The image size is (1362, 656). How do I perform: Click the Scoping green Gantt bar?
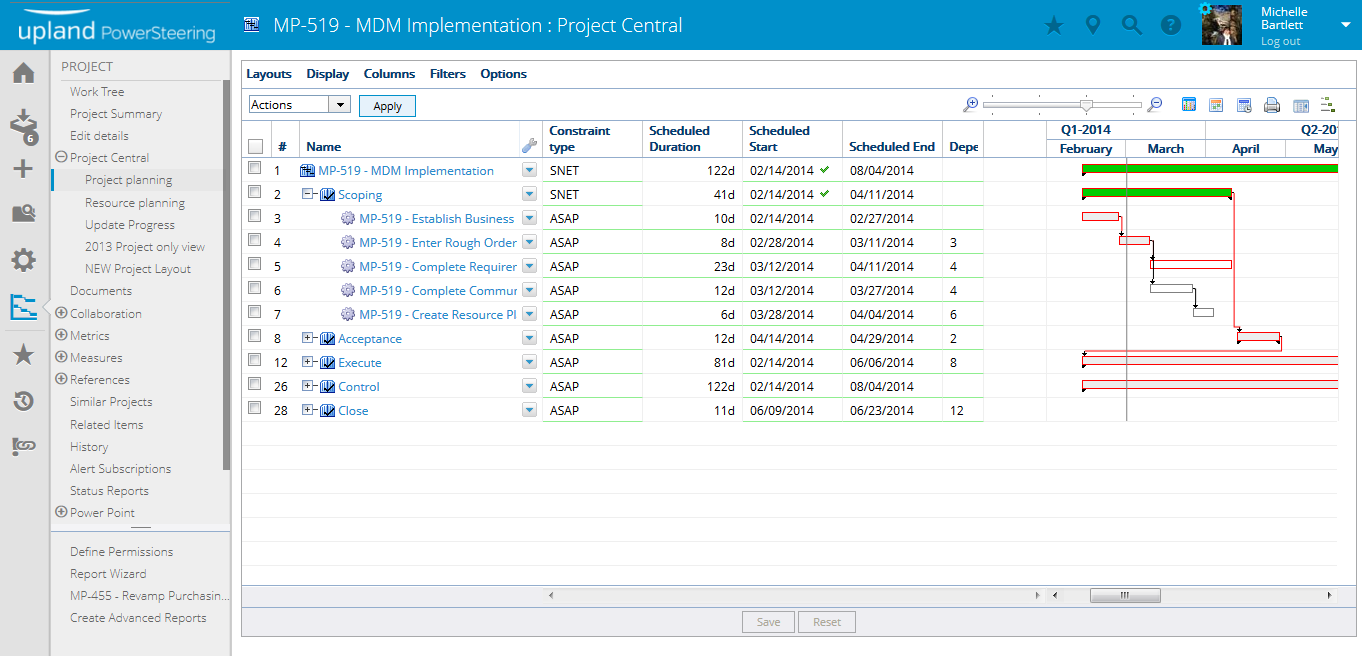click(x=1157, y=193)
